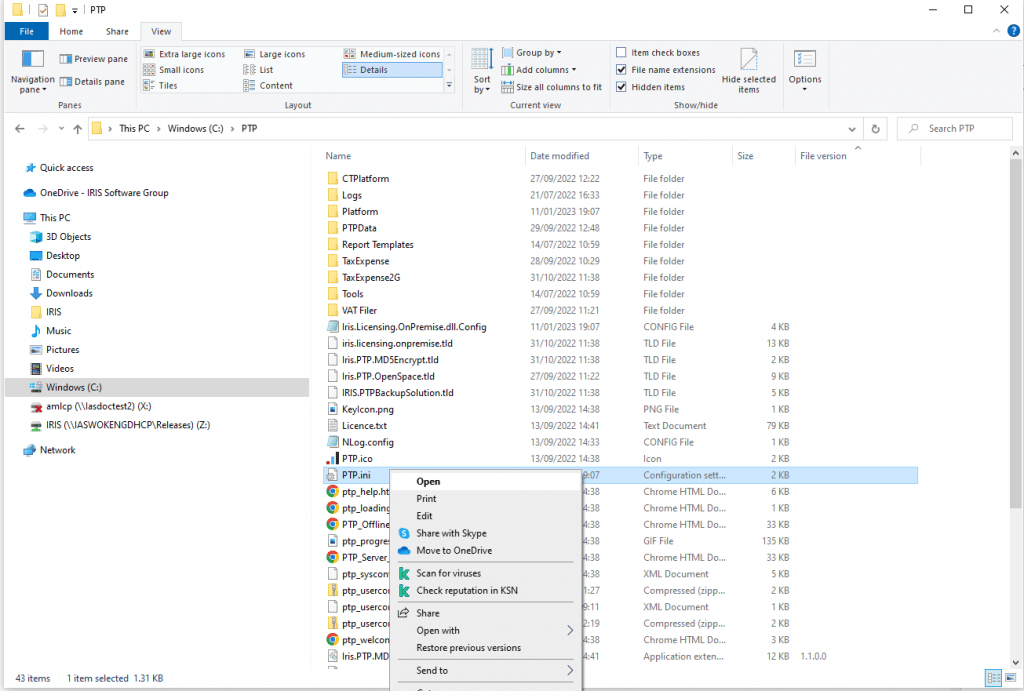Enable Item check boxes option

click(622, 53)
